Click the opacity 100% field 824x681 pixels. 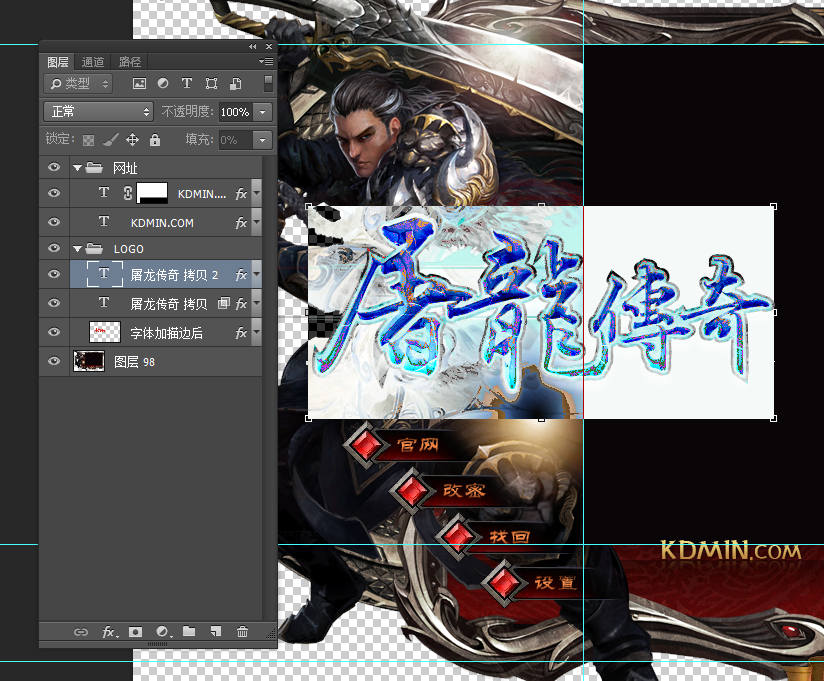pos(235,112)
